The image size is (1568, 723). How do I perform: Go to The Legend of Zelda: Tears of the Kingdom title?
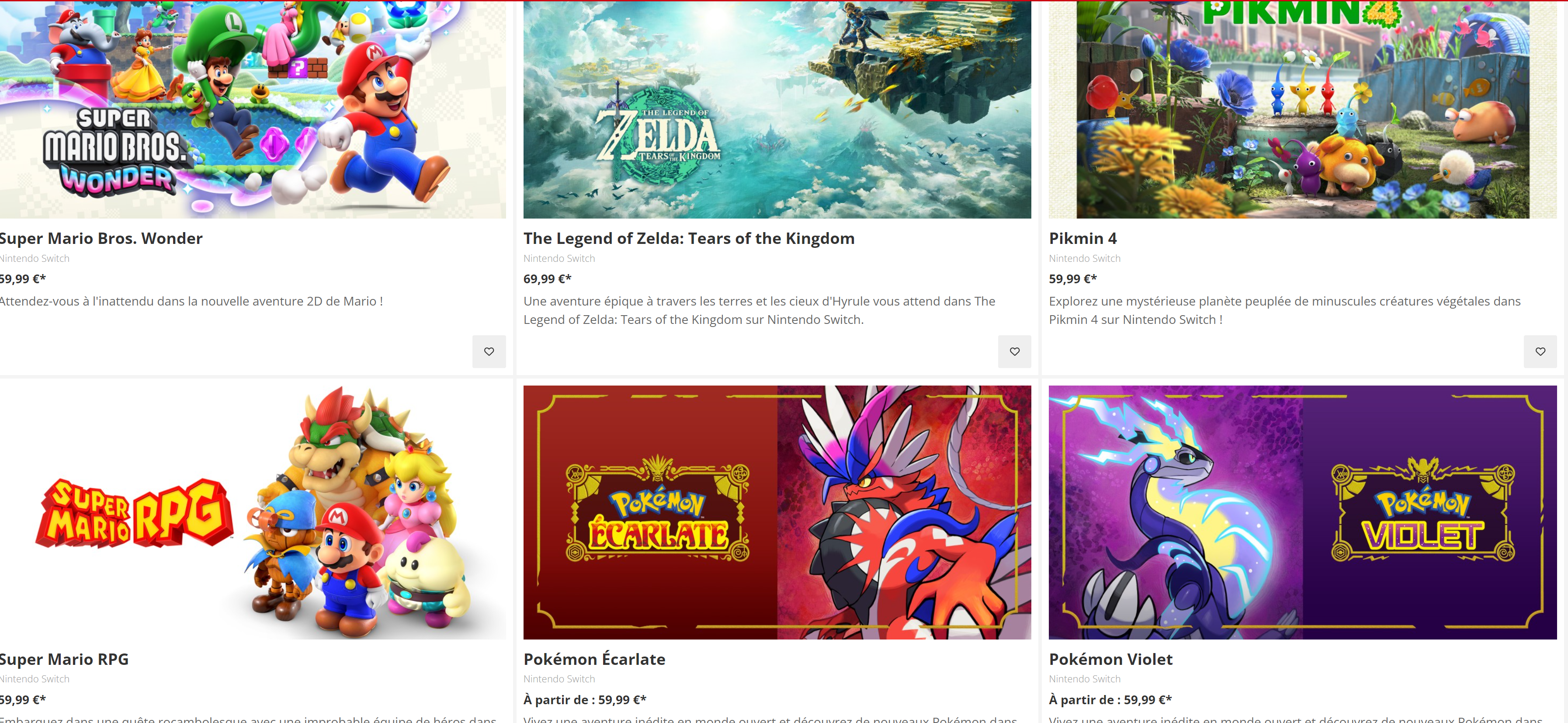(688, 238)
